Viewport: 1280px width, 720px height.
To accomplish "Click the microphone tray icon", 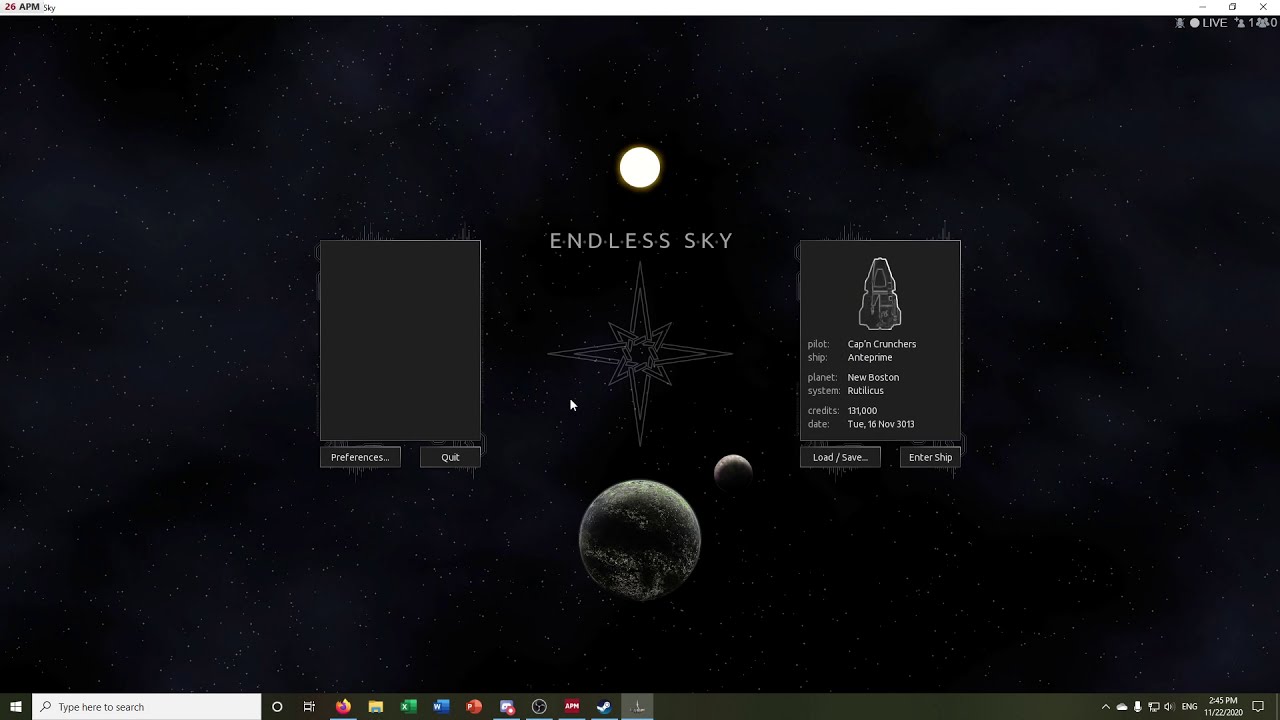I will tap(1137, 707).
